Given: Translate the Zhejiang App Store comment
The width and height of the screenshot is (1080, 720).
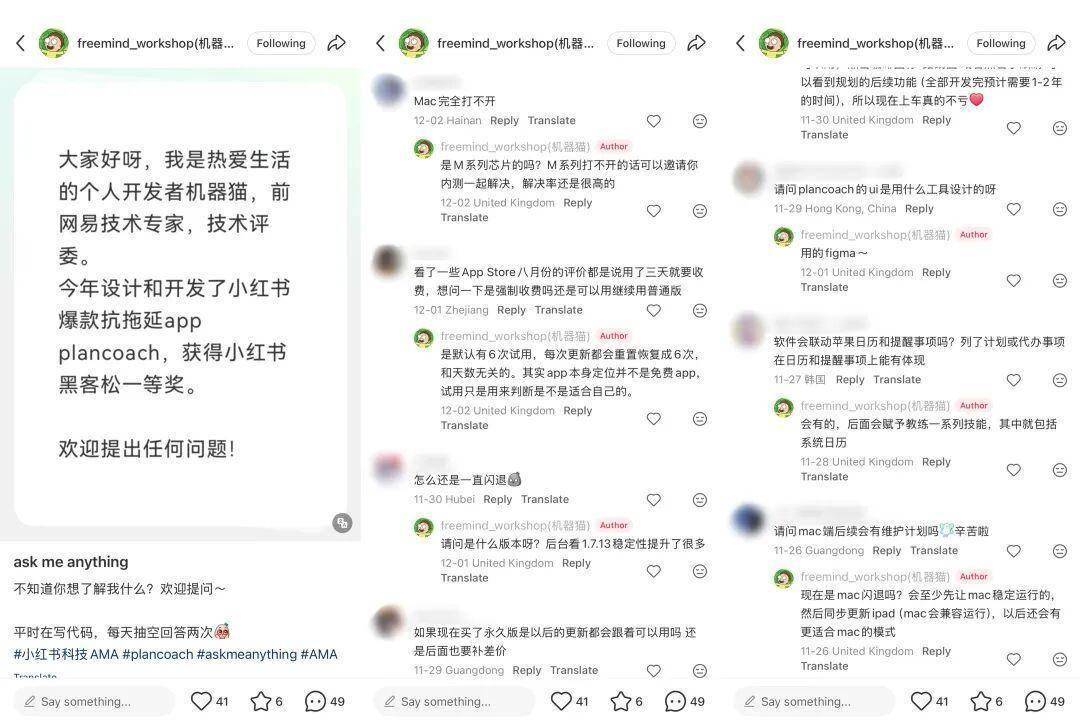Looking at the screenshot, I should (x=559, y=310).
